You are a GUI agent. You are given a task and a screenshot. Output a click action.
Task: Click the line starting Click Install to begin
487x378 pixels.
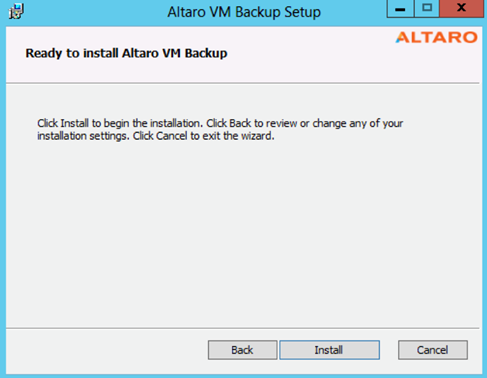[220, 123]
